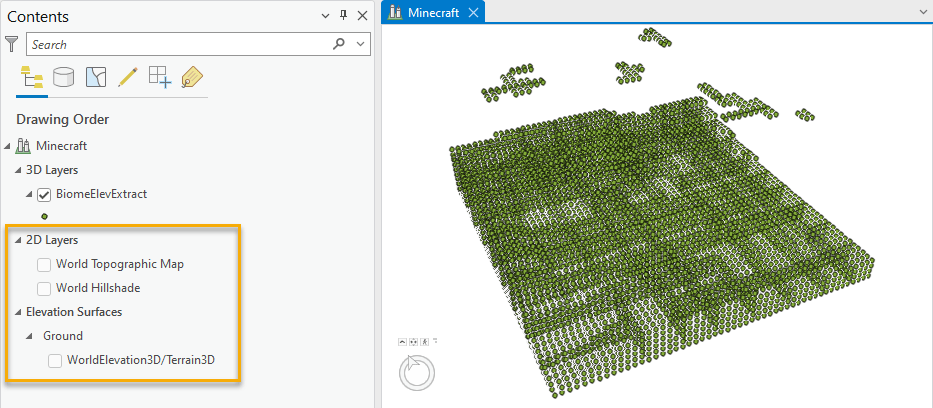This screenshot has height=408, width=933.
Task: Click the navigator heading arrow pointer
Action: click(x=414, y=362)
